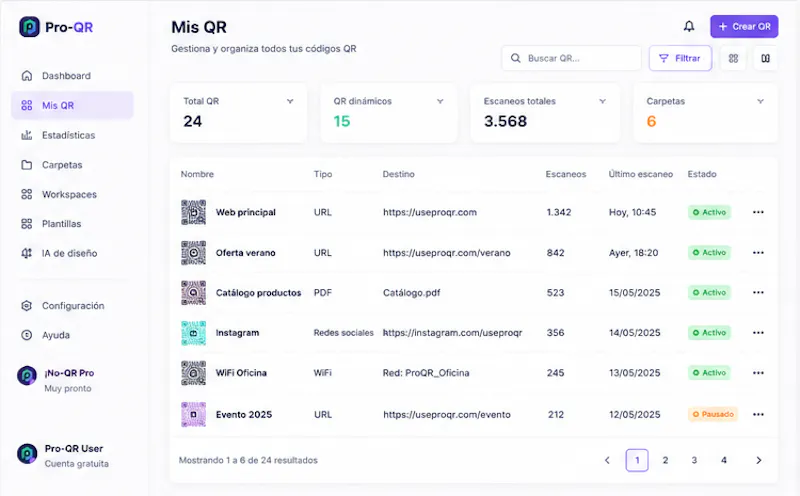Click the ¡No-QR Pro avatar icon
The width and height of the screenshot is (800, 496).
coord(27,376)
